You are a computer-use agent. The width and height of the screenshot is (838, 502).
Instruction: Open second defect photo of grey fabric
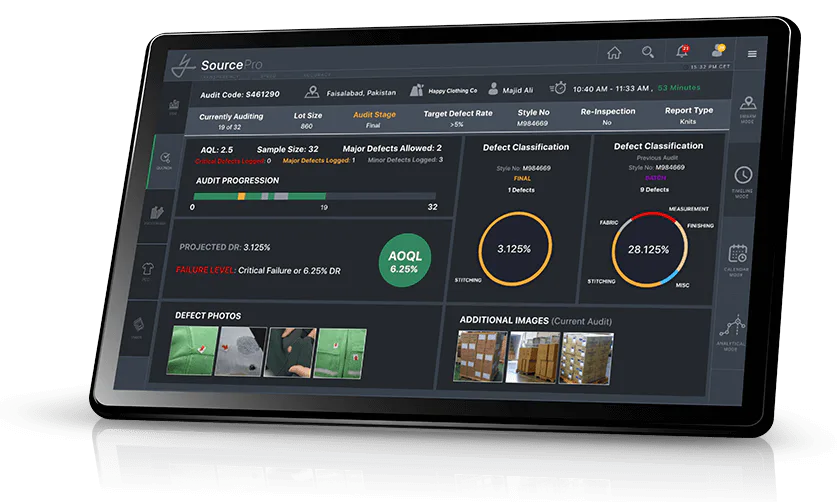point(240,352)
